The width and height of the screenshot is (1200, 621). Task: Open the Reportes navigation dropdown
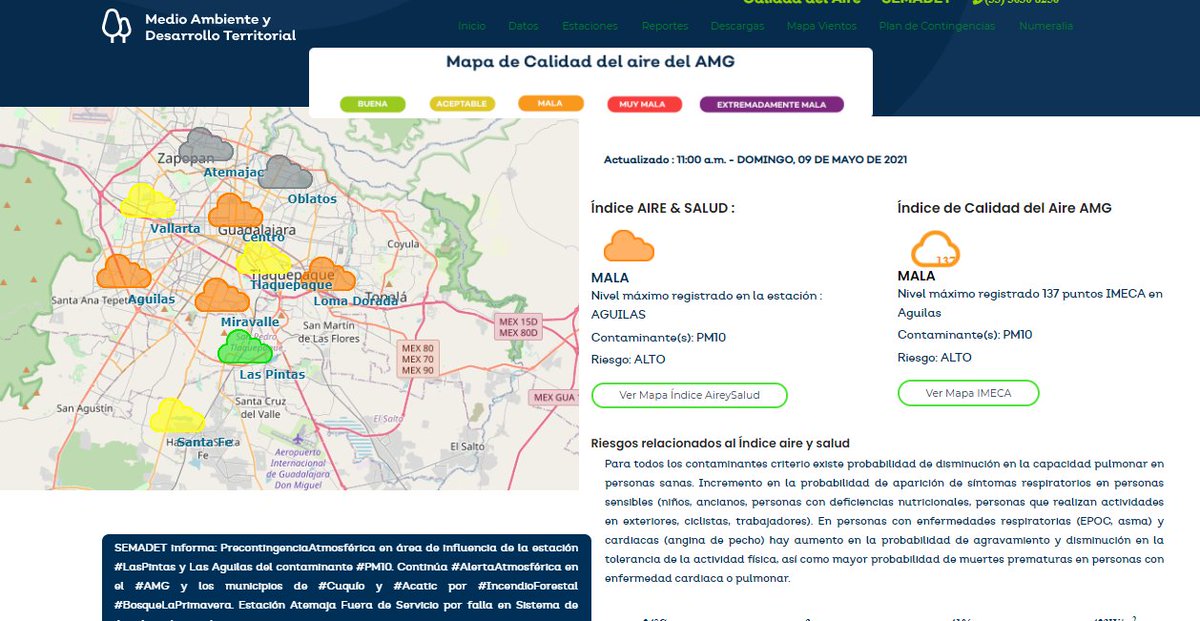coord(665,26)
